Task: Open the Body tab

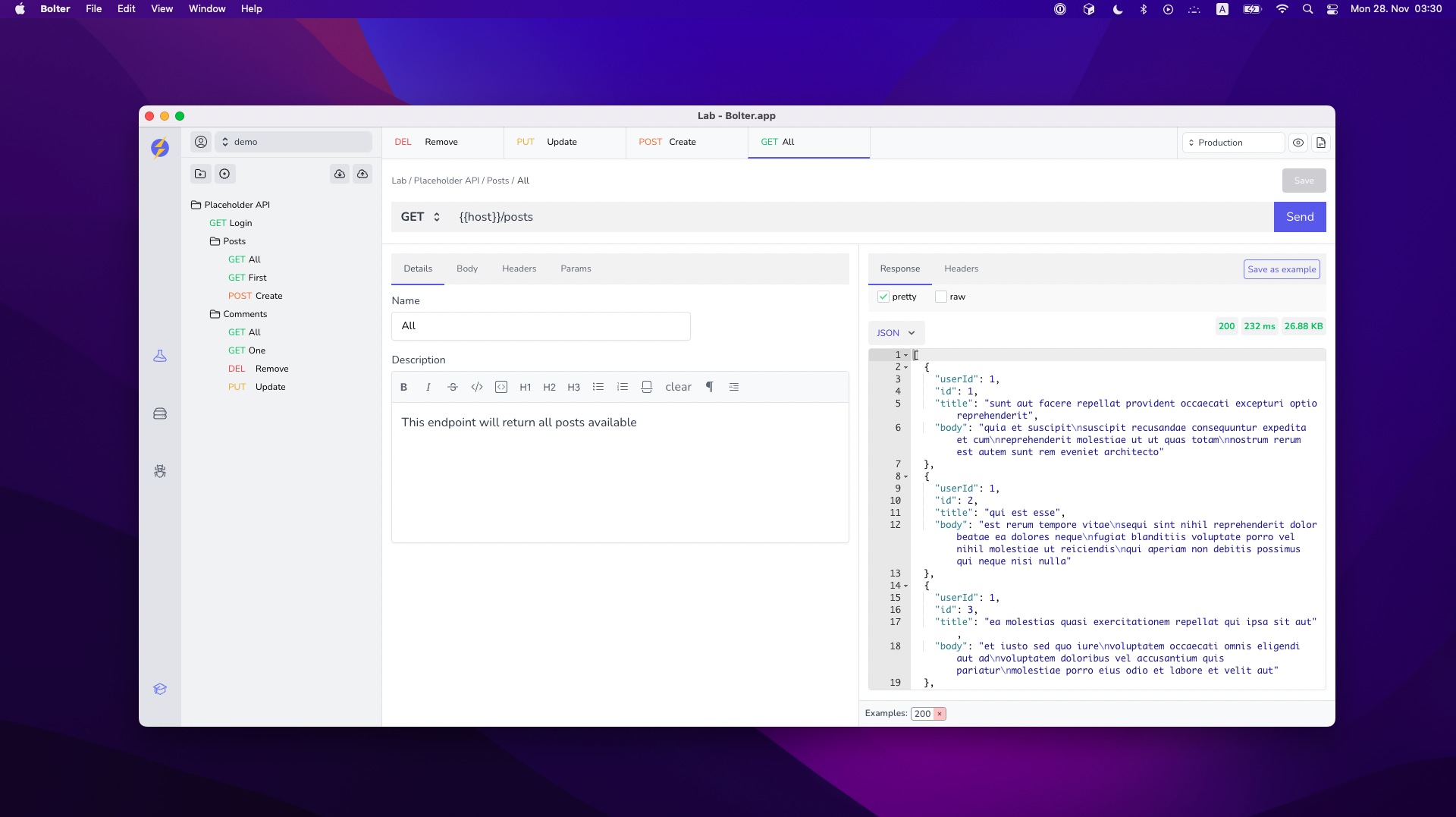Action: (467, 269)
